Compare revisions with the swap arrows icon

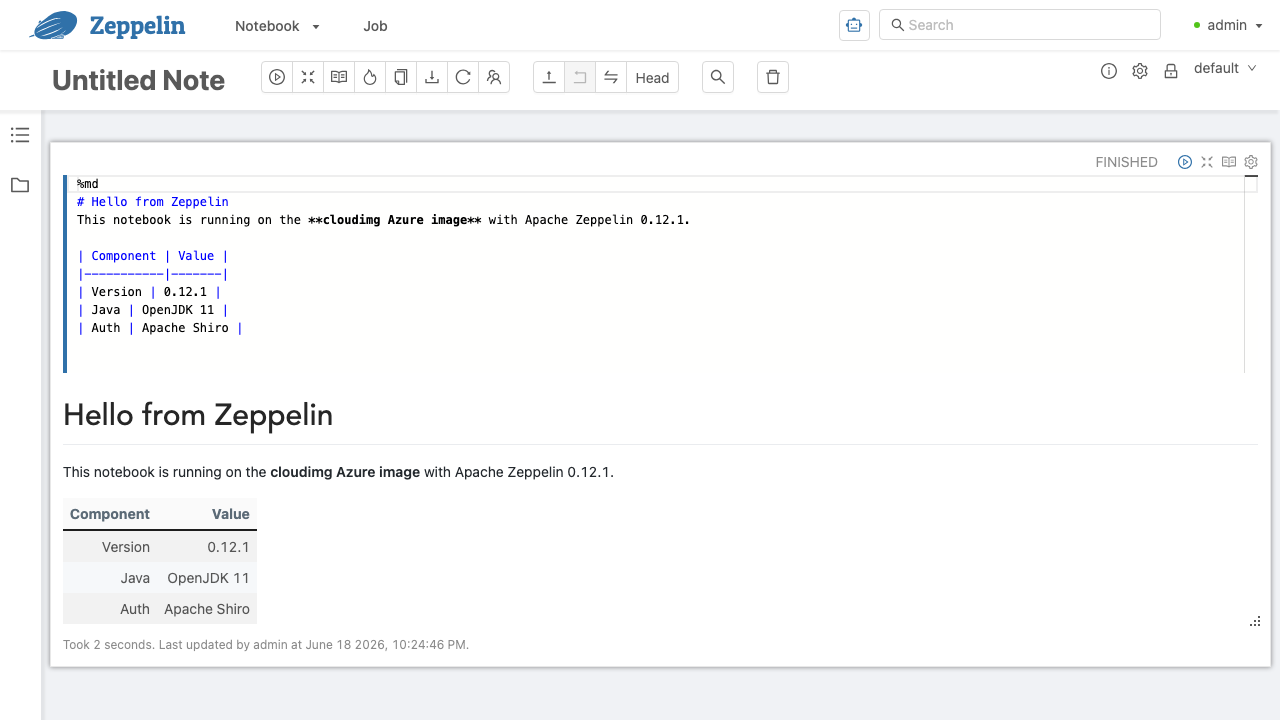tap(611, 77)
